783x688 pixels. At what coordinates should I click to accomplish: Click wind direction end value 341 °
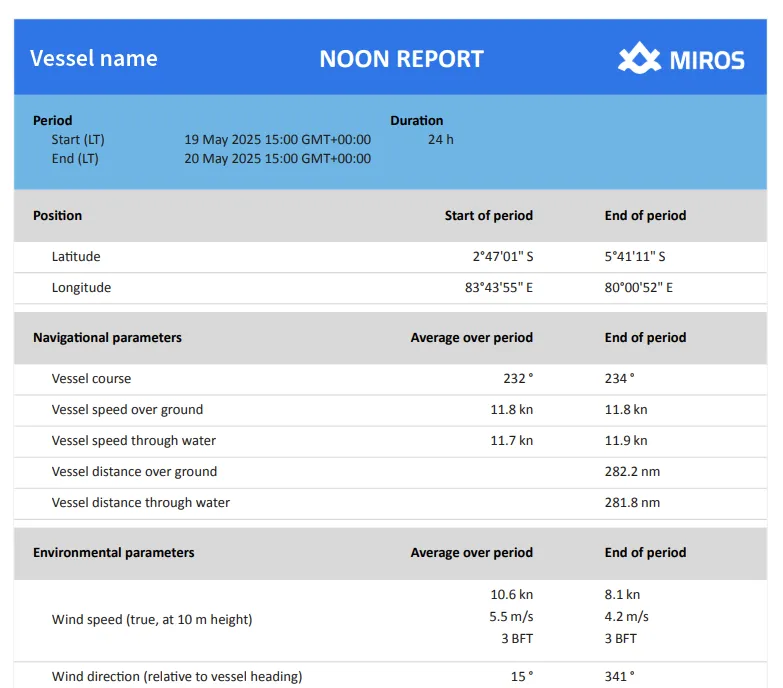pyautogui.click(x=620, y=677)
